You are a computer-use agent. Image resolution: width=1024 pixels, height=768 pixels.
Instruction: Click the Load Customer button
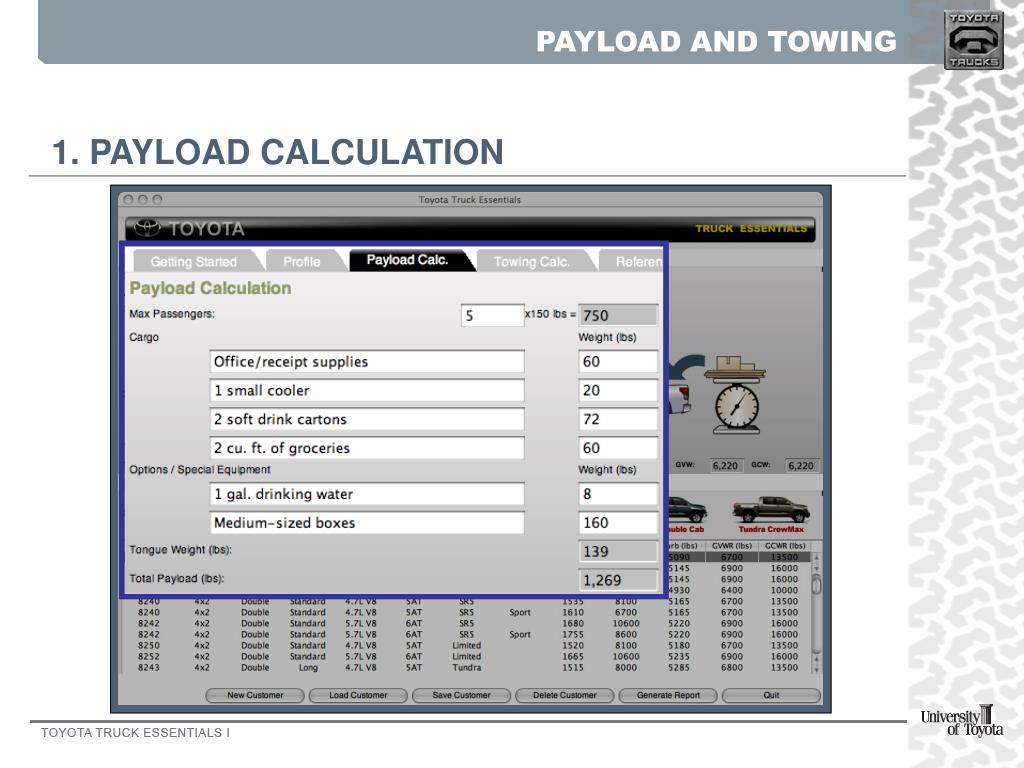pyautogui.click(x=358, y=696)
